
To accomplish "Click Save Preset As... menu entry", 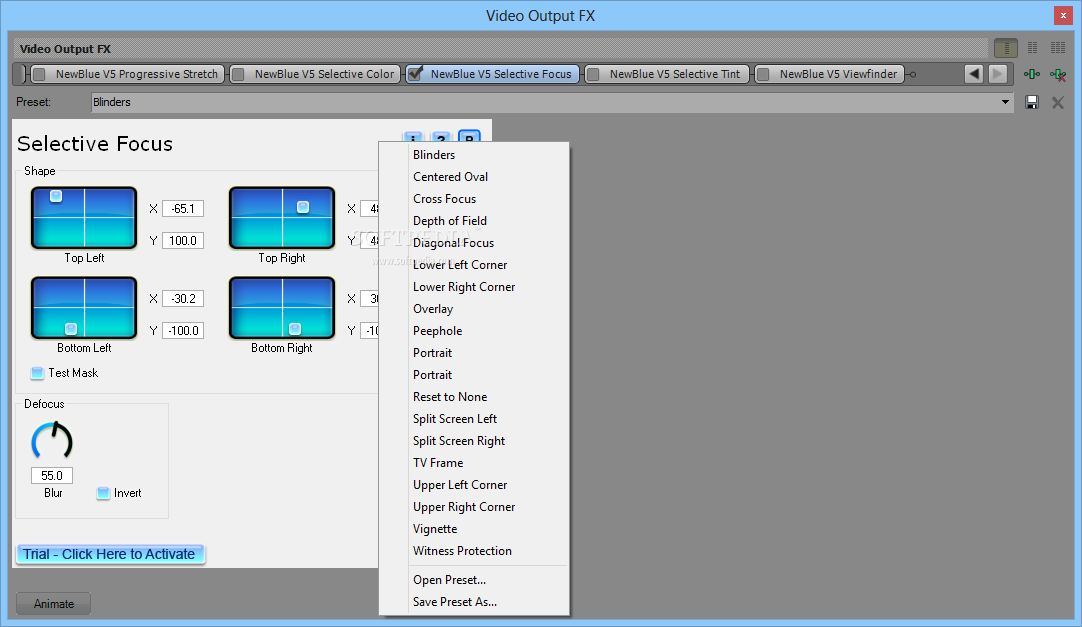I will pyautogui.click(x=474, y=603).
